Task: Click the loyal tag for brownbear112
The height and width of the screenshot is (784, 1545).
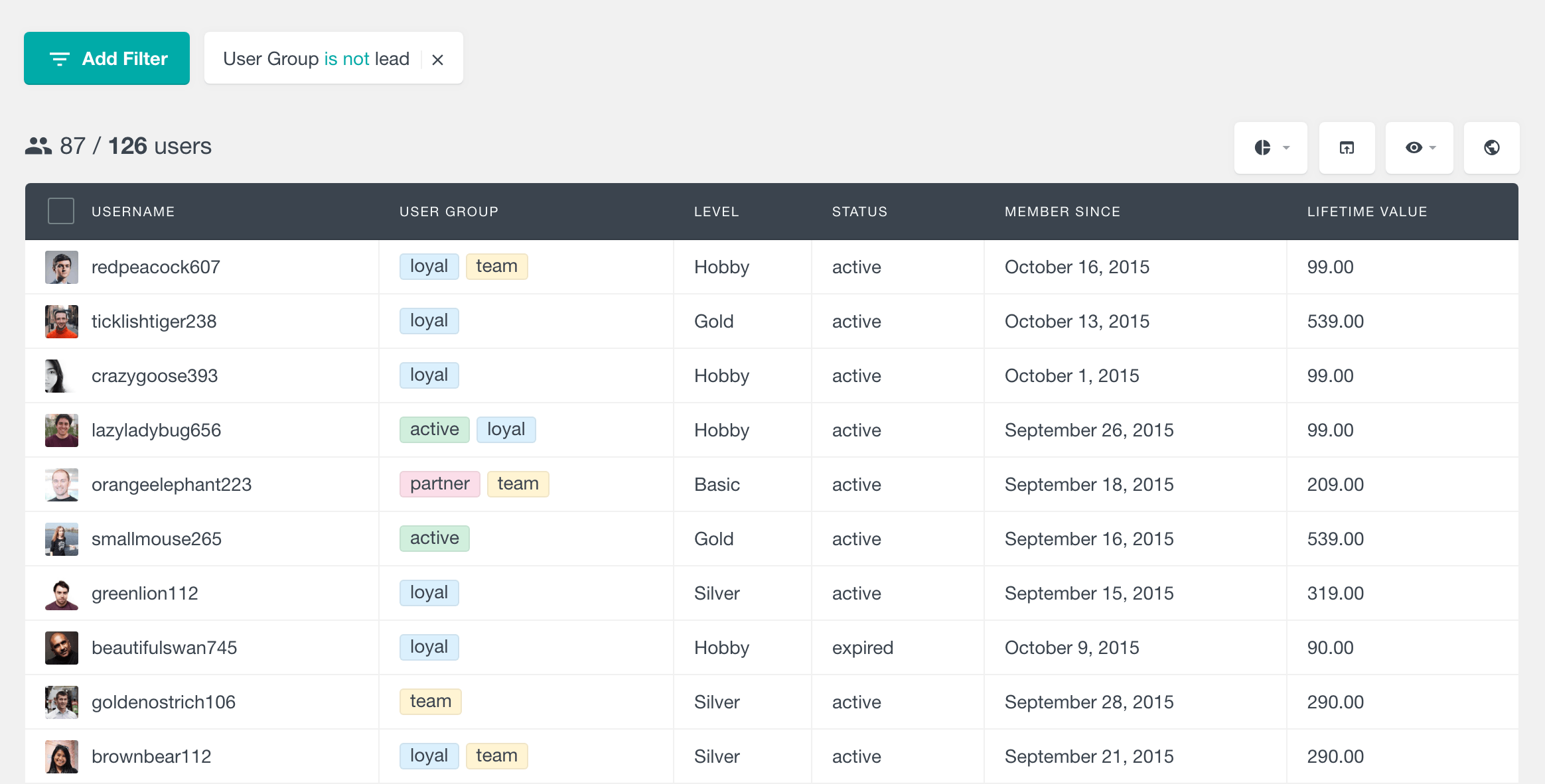Action: point(429,756)
